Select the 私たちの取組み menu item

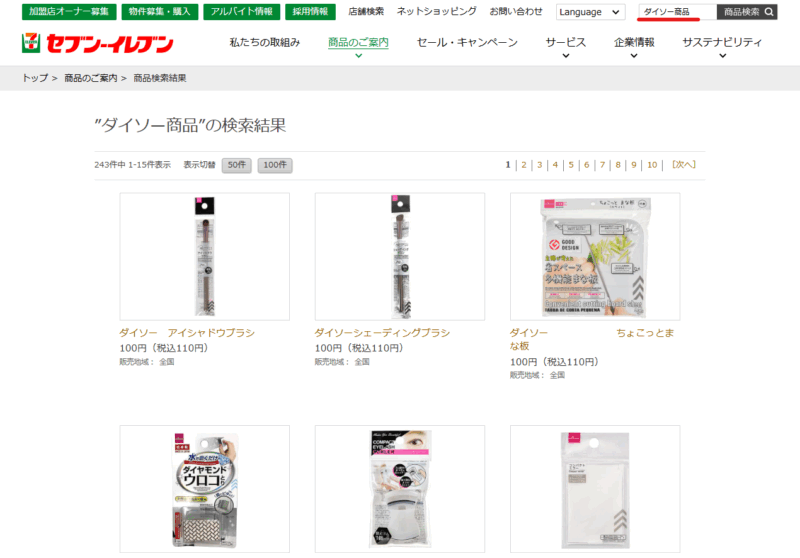tap(264, 42)
